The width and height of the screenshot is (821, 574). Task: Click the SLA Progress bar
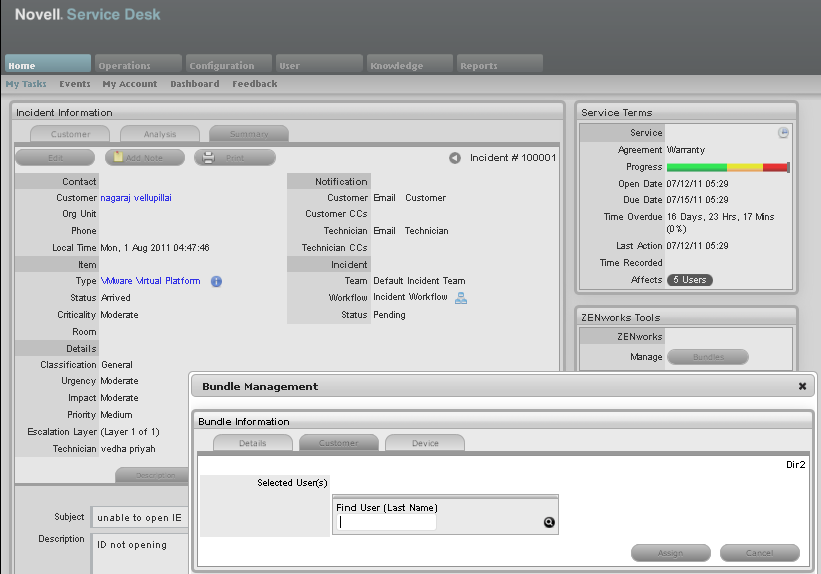coord(728,167)
